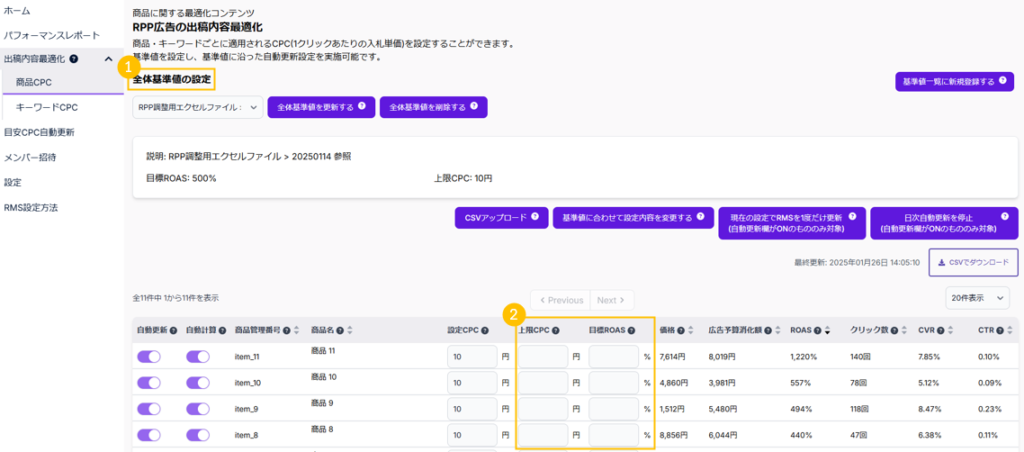Collapse the 出稿内容最適化 sidebar section
The width and height of the screenshot is (1024, 452).
pos(108,59)
